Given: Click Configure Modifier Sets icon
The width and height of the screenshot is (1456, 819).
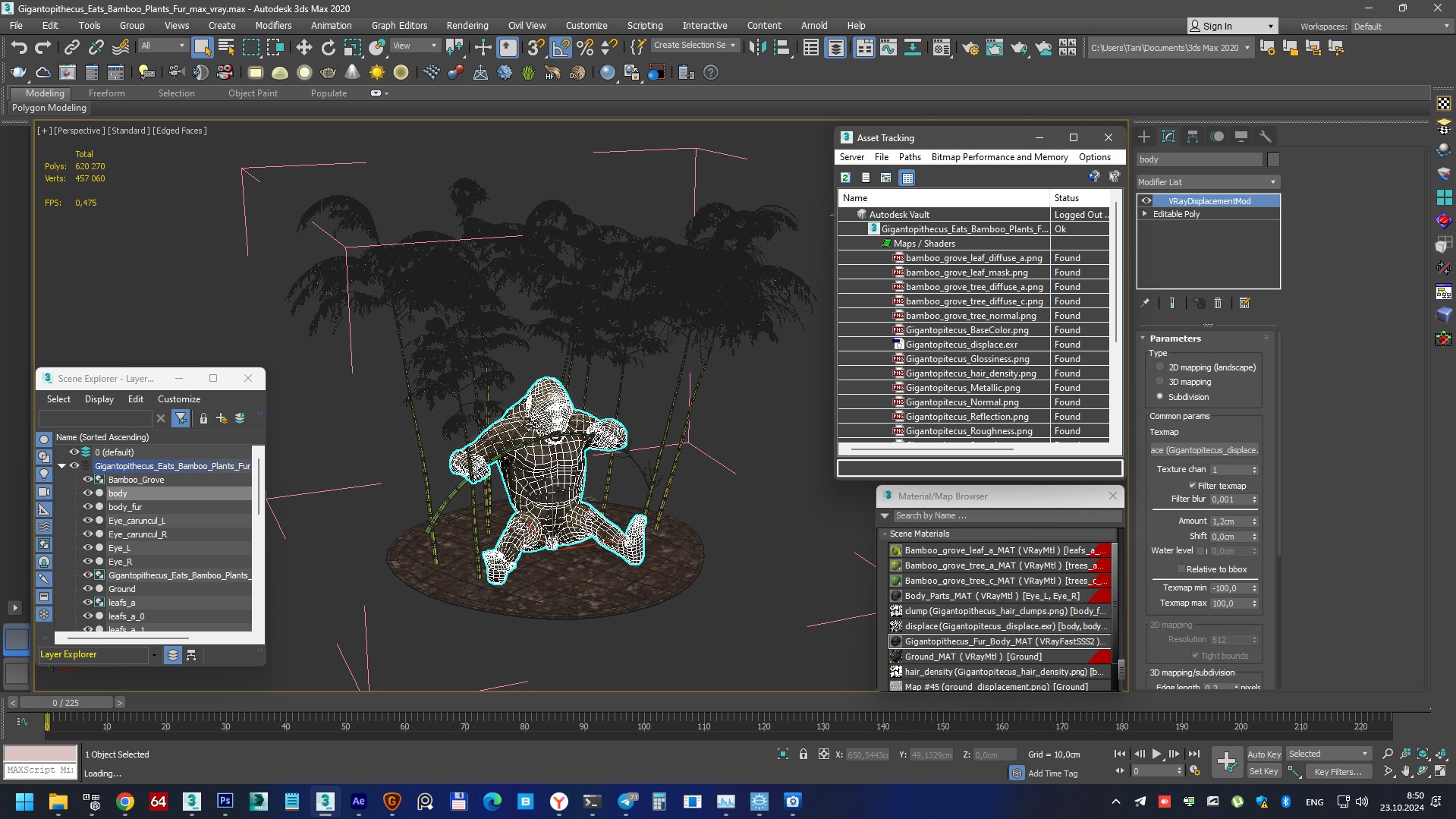Looking at the screenshot, I should (1244, 303).
